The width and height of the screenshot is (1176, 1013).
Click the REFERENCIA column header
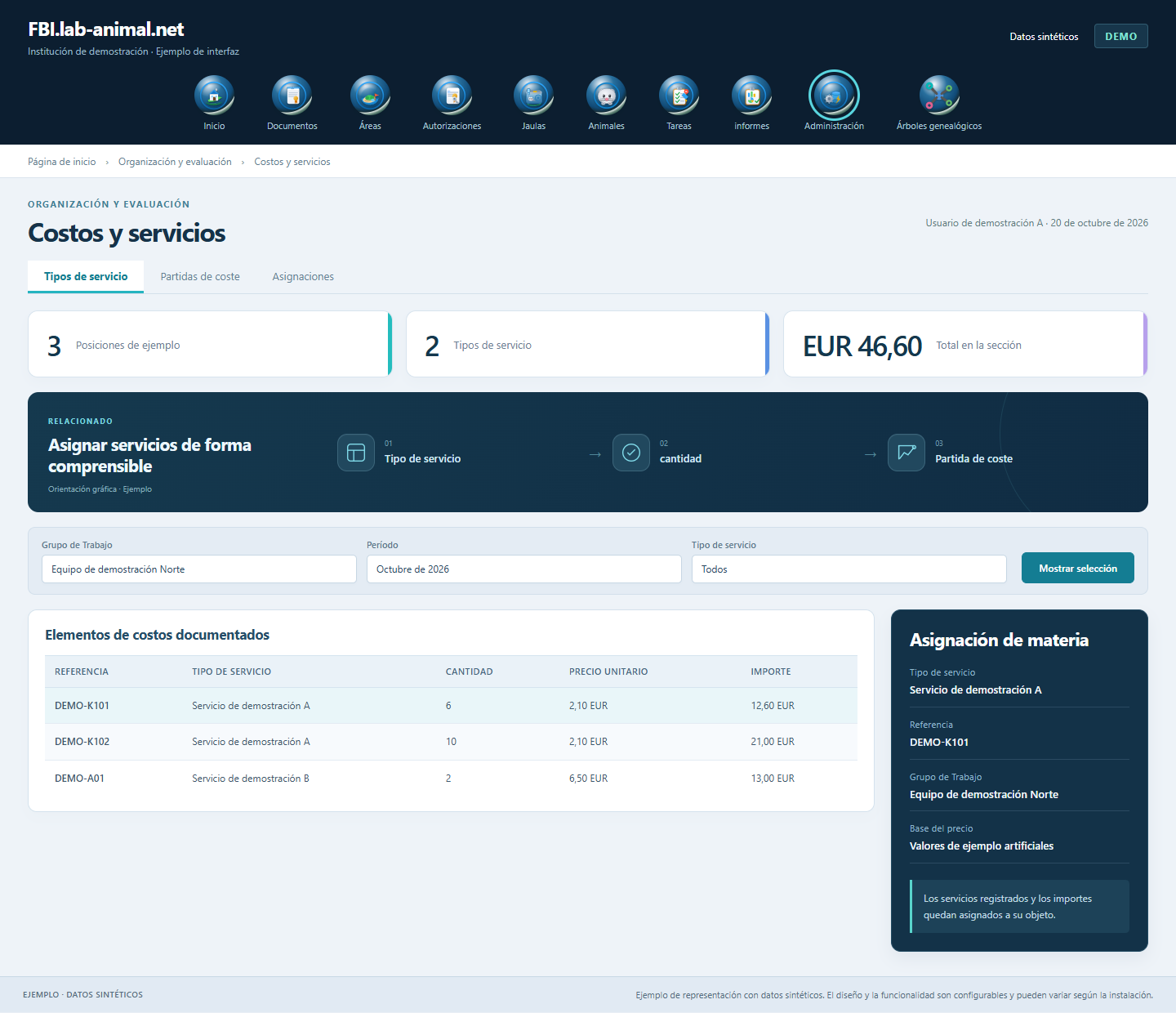(82, 672)
